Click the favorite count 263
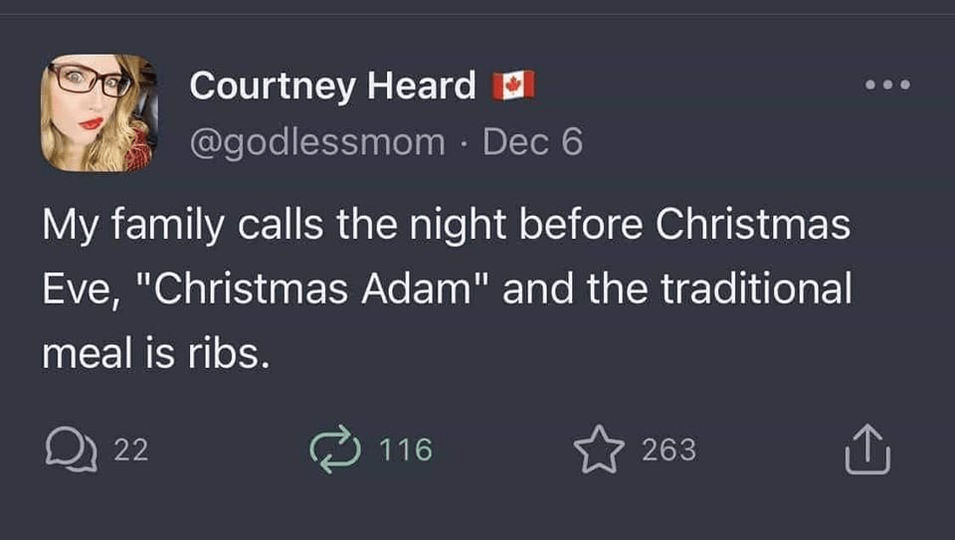Viewport: 955px width, 540px height. (668, 450)
